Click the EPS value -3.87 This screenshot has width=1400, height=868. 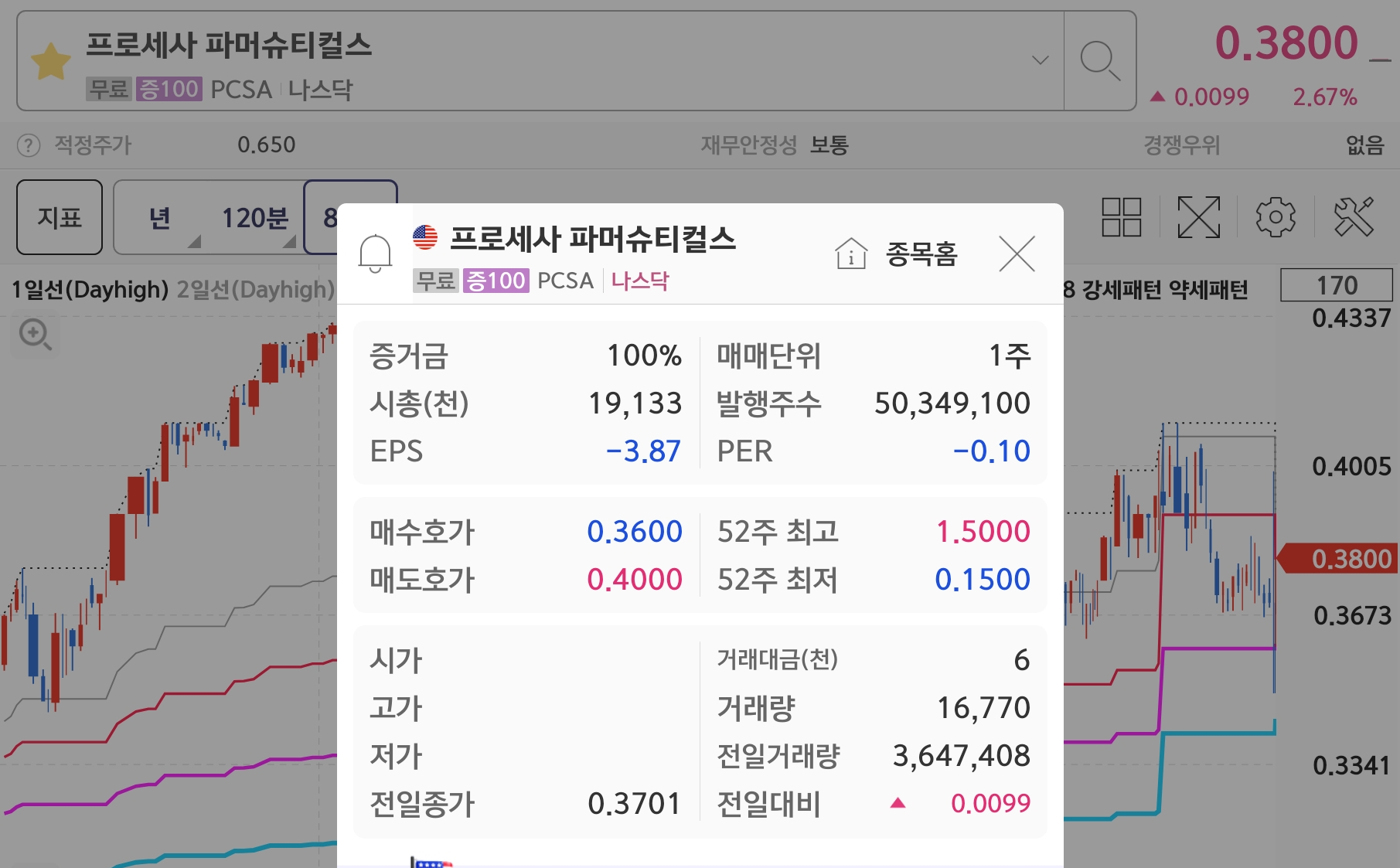(643, 451)
